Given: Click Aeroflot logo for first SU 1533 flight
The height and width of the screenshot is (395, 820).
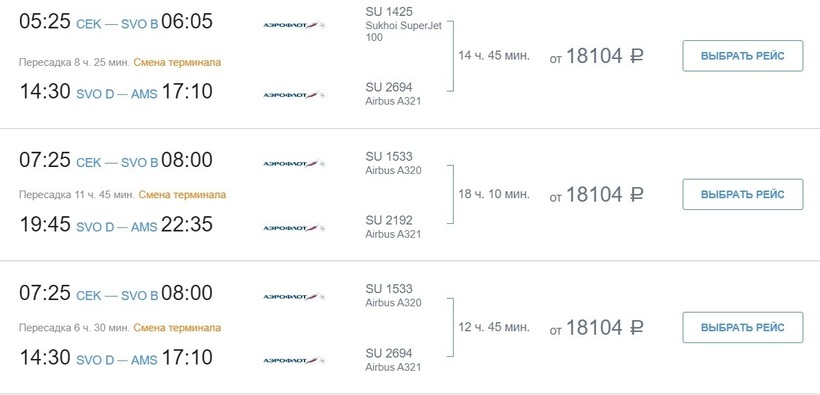Looking at the screenshot, I should [293, 163].
